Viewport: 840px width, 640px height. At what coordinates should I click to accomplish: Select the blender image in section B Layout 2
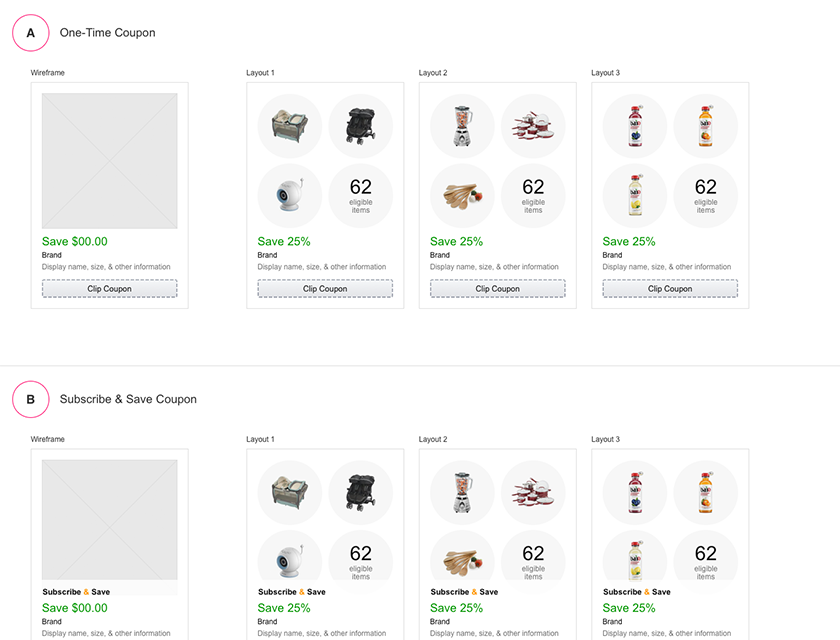tap(462, 492)
